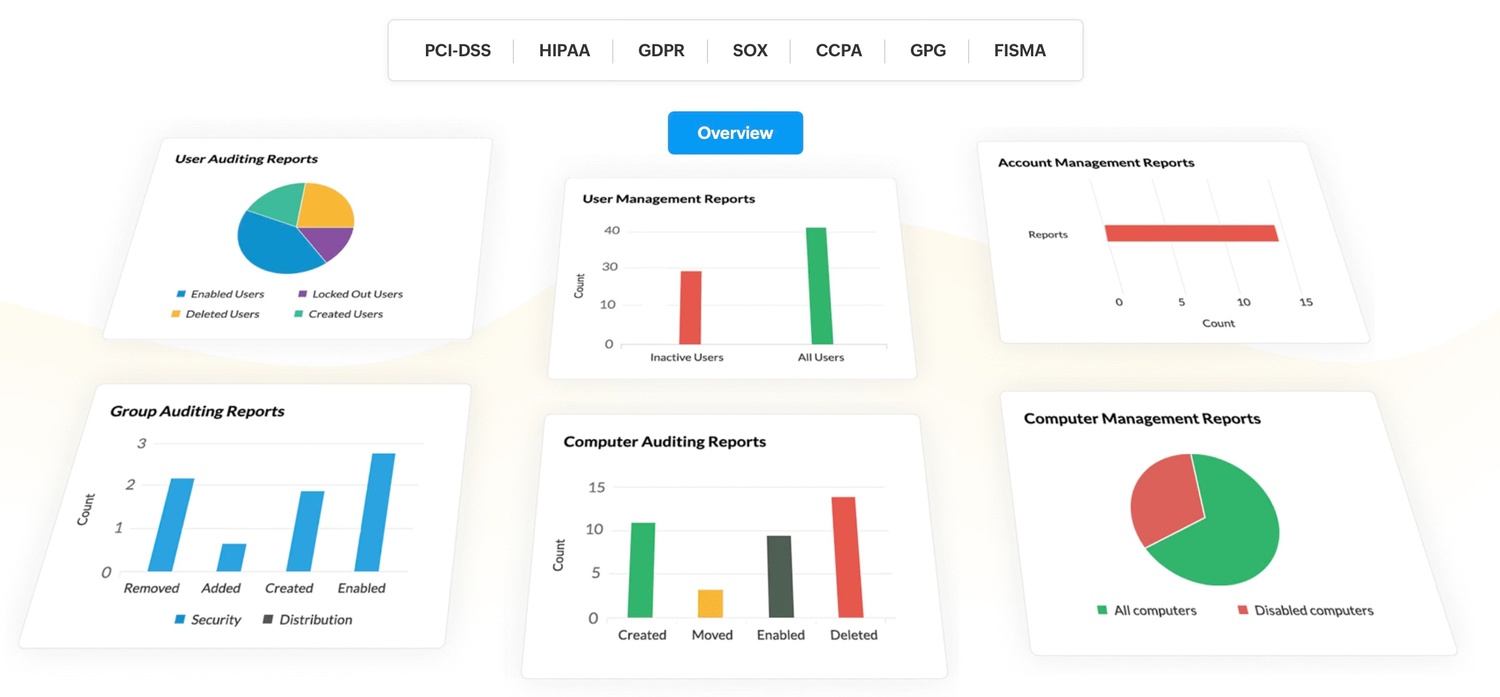Select the GDPR tab
This screenshot has width=1500, height=697.
coord(661,50)
